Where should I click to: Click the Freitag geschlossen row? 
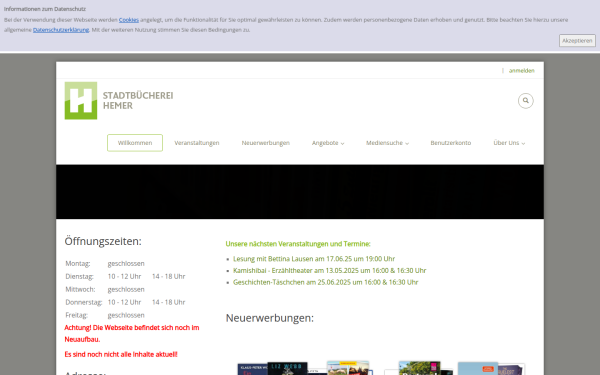pyautogui.click(x=105, y=315)
